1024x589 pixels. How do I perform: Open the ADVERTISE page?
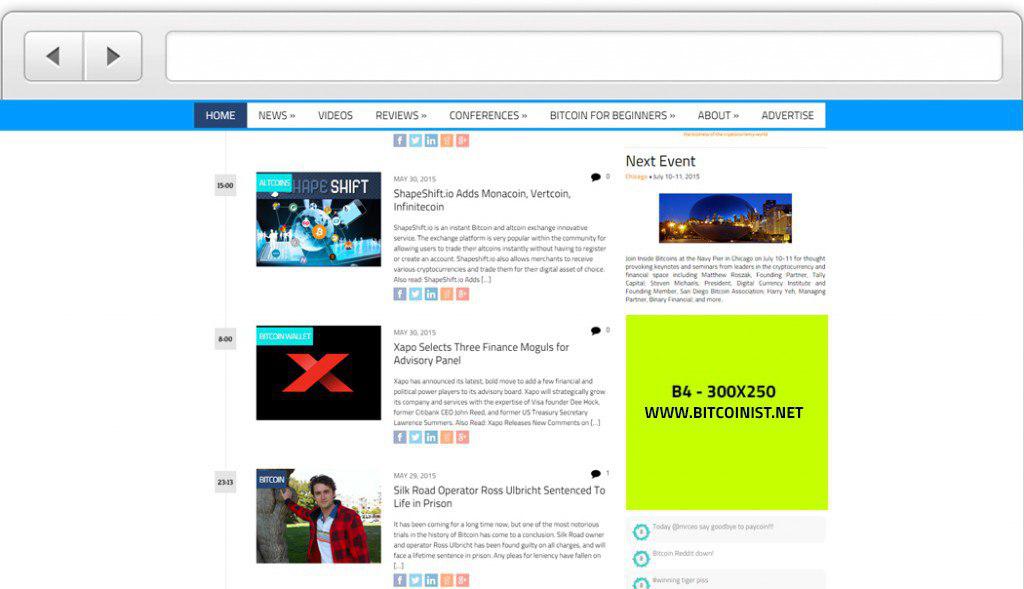point(787,115)
